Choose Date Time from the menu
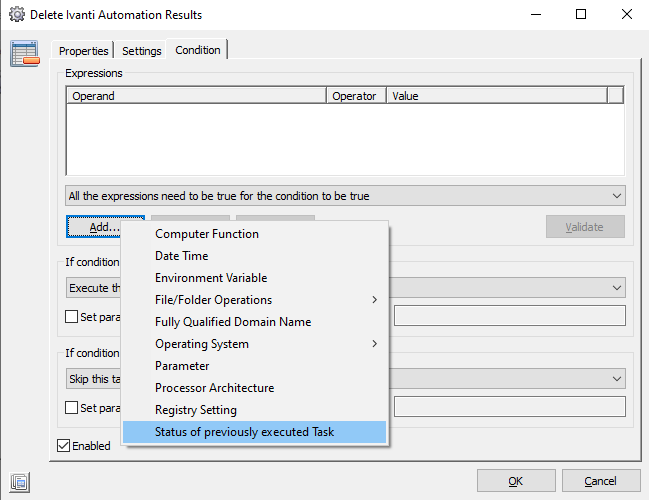The image size is (649, 500). pyautogui.click(x=255, y=256)
